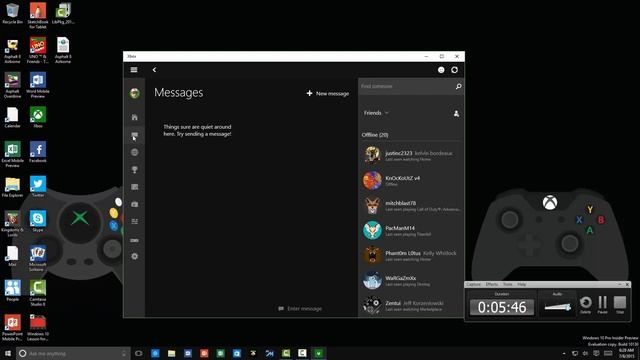Click the Offline (20) group header
640x360 pixels.
pyautogui.click(x=375, y=135)
